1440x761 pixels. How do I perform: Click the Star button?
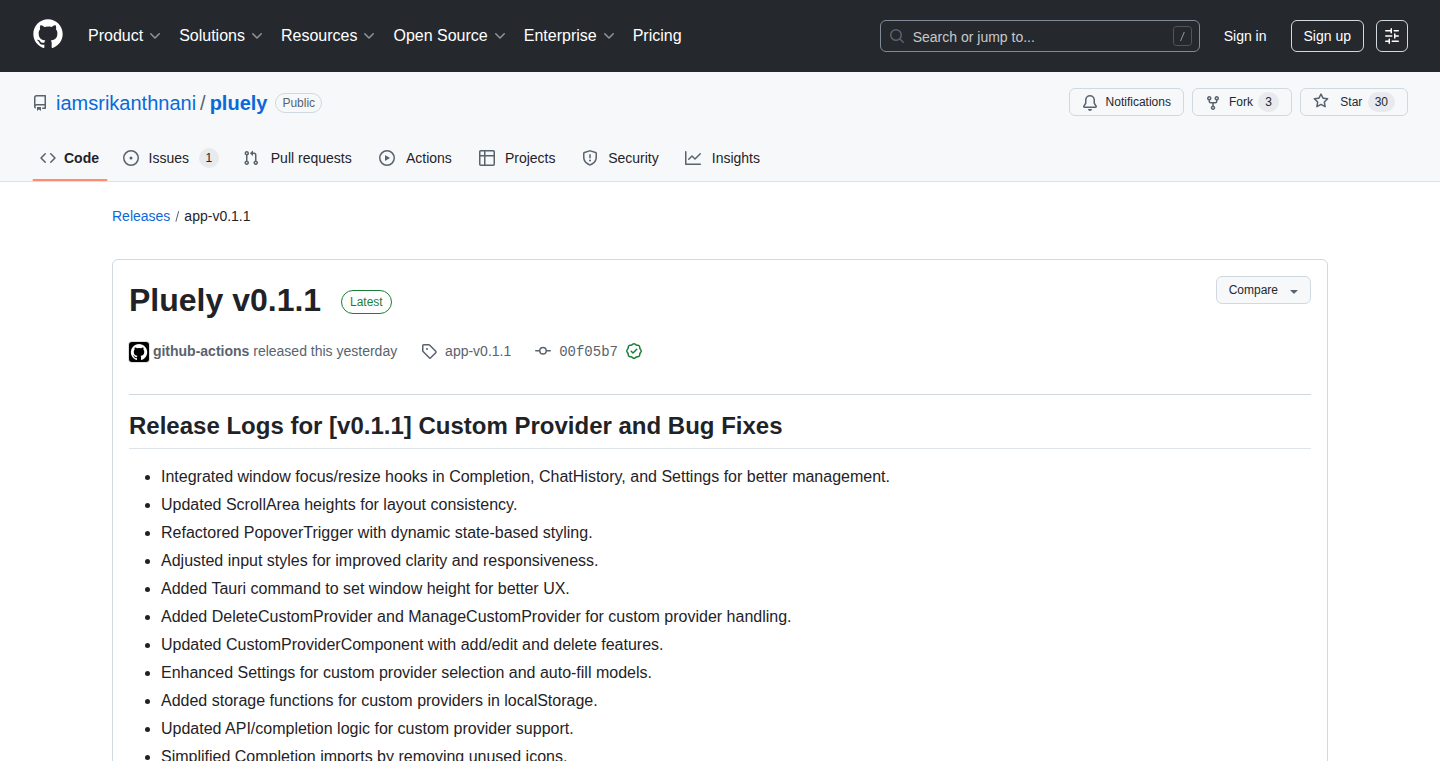1354,102
